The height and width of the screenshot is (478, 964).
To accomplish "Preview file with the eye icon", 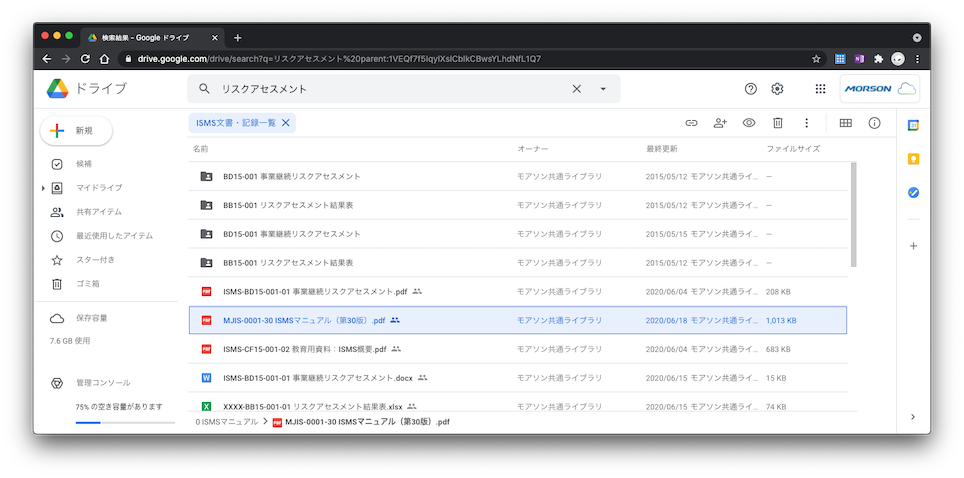I will (749, 123).
